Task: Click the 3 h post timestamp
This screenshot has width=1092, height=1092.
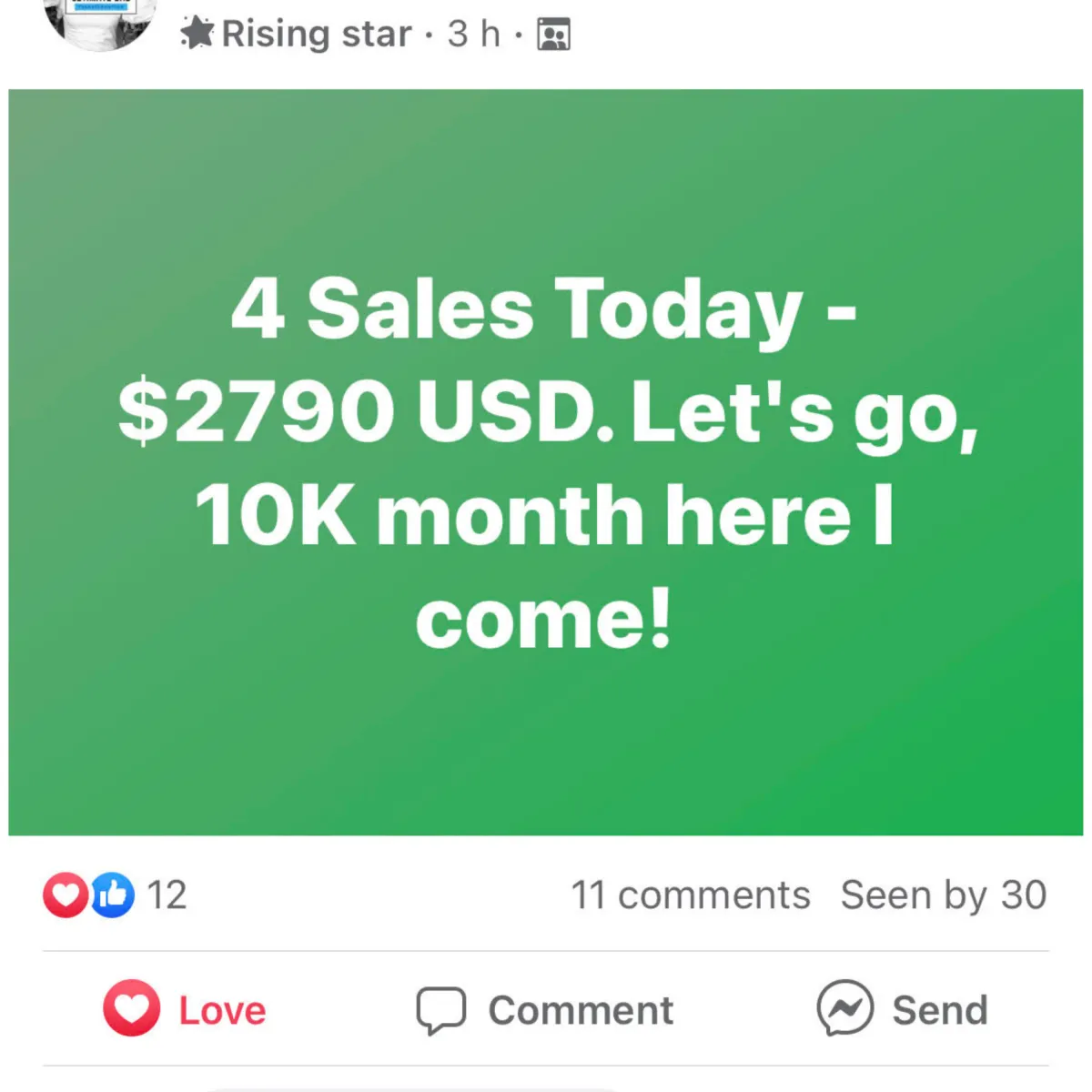Action: [x=474, y=34]
